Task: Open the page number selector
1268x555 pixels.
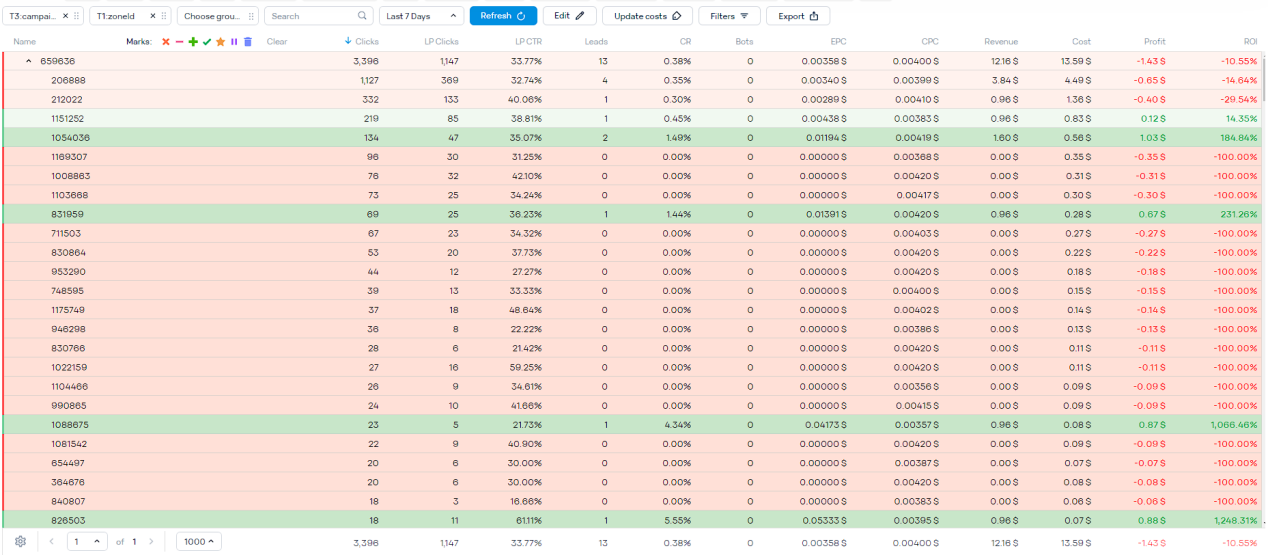Action: pos(87,542)
